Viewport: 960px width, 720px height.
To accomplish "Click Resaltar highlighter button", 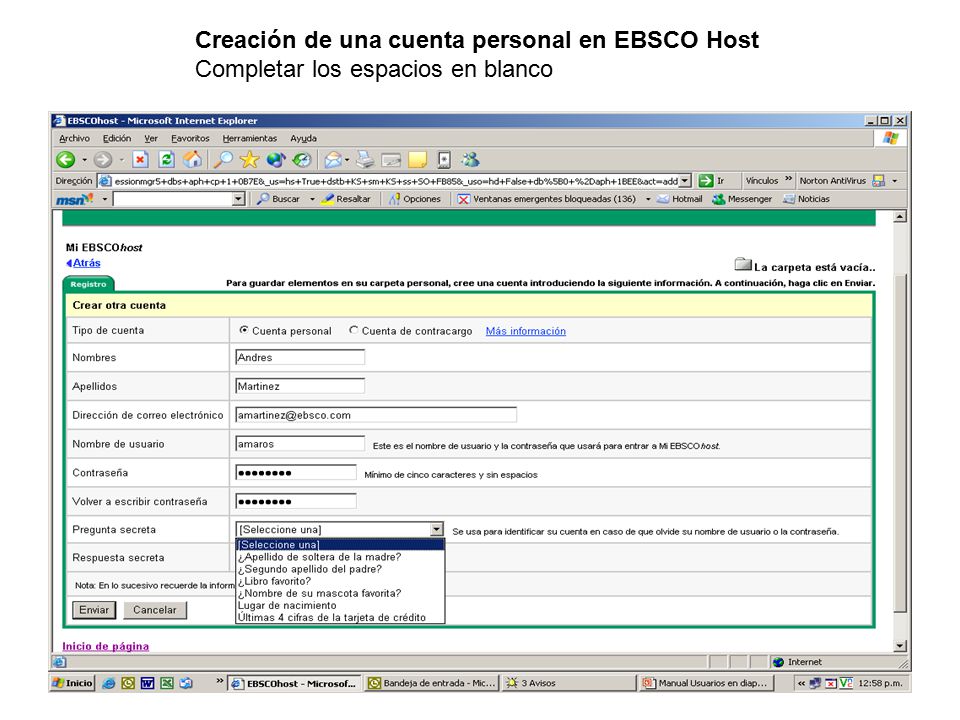I will (x=346, y=199).
